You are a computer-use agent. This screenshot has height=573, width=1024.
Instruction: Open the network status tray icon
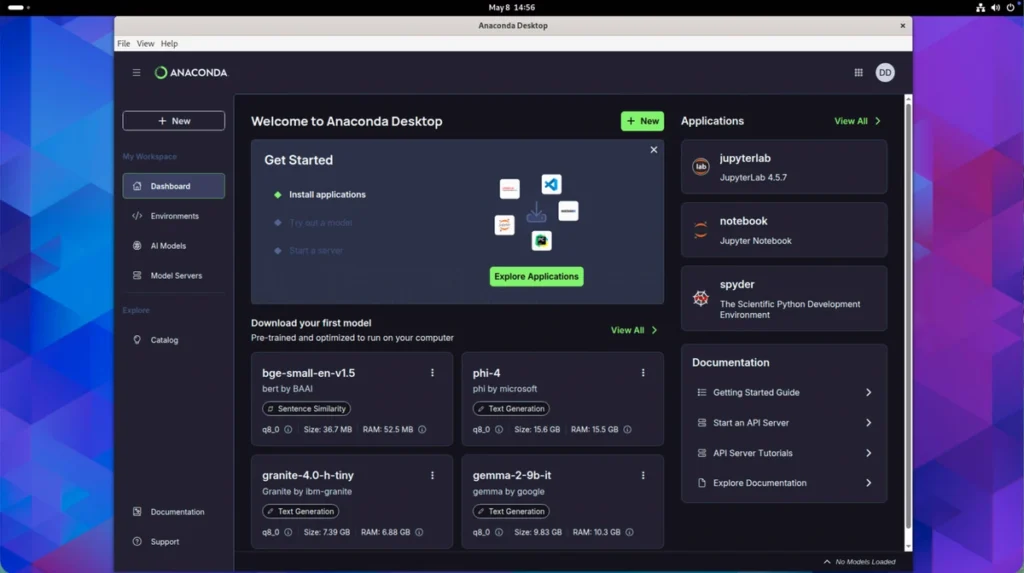point(980,7)
